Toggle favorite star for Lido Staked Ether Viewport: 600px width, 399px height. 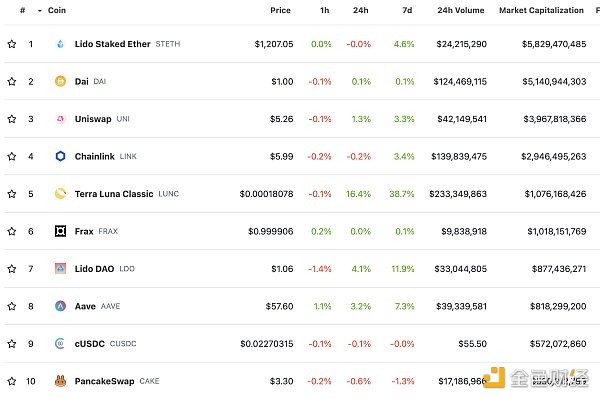pyautogui.click(x=12, y=44)
